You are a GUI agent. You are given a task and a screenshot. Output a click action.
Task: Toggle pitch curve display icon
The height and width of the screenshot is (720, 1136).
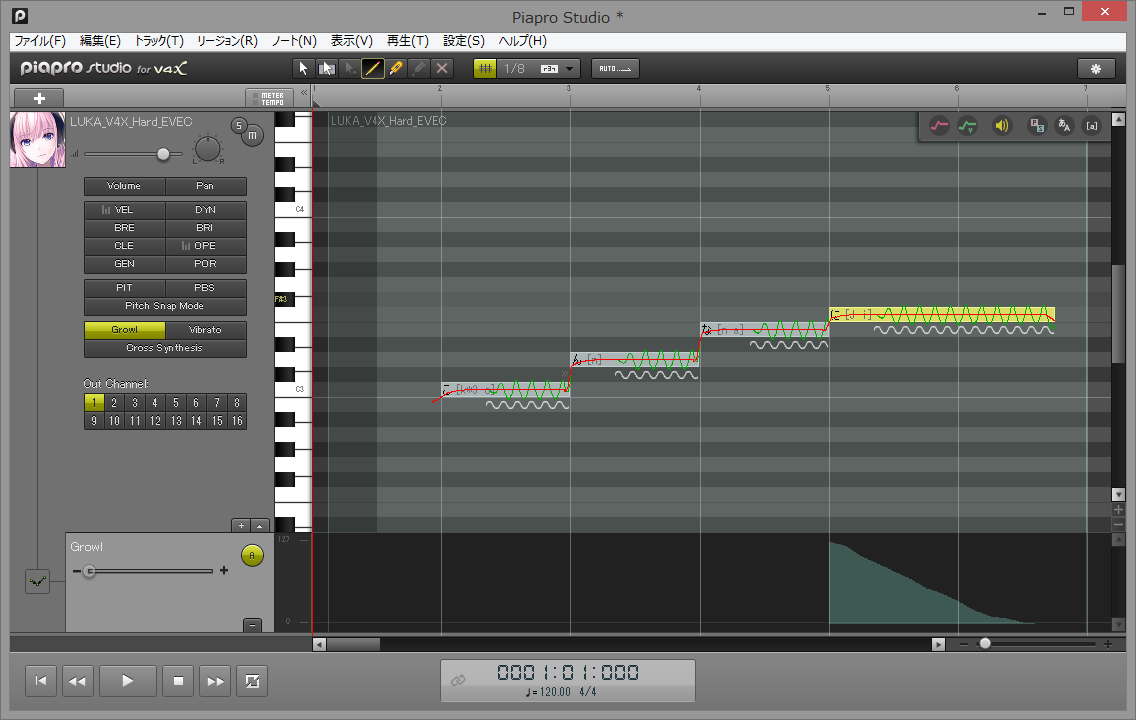pos(939,126)
